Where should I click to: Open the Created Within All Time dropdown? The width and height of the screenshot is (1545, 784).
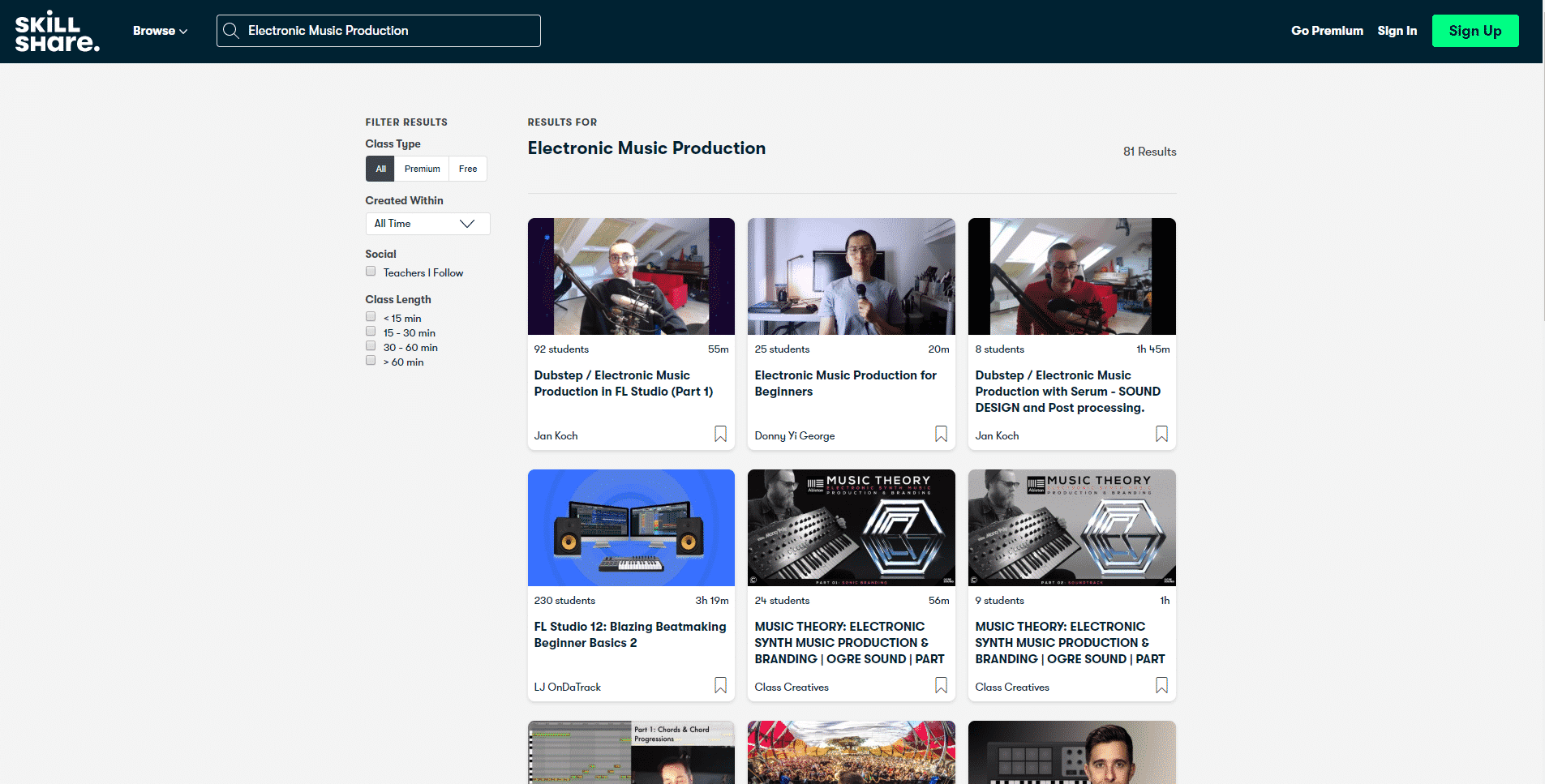(x=427, y=224)
